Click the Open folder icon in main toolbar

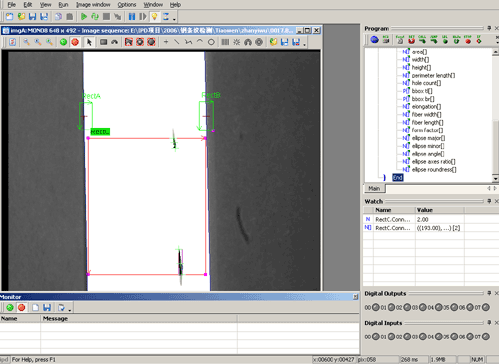click(21, 16)
